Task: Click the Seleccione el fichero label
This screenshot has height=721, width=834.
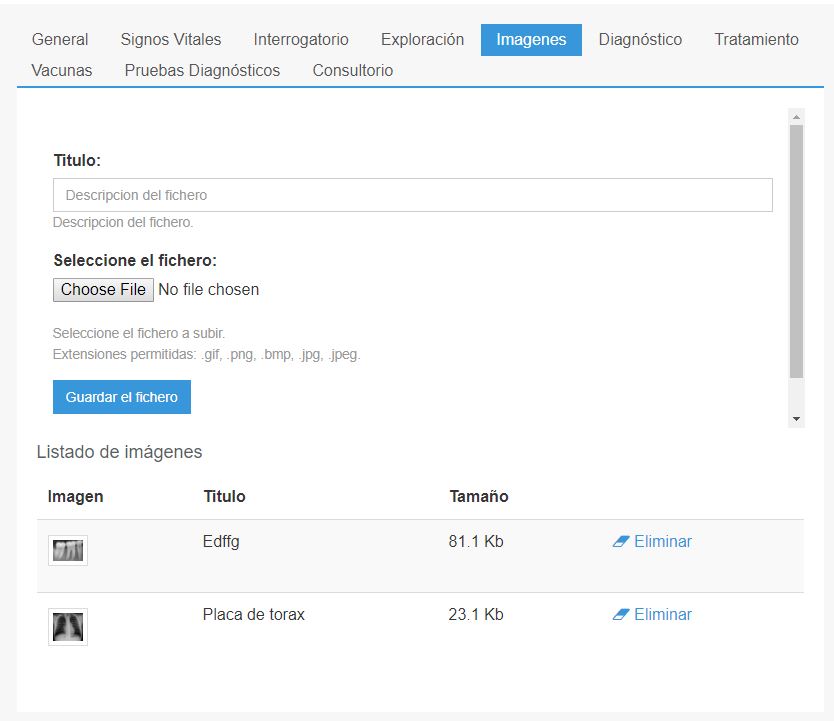Action: (135, 261)
